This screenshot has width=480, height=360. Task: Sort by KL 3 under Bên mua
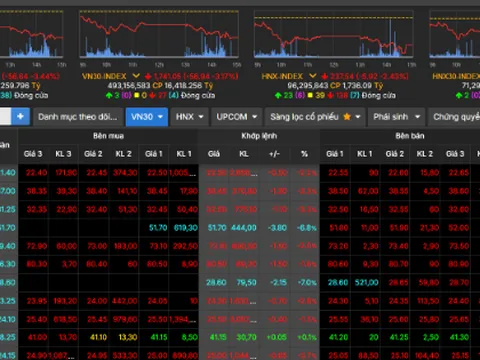coord(63,154)
